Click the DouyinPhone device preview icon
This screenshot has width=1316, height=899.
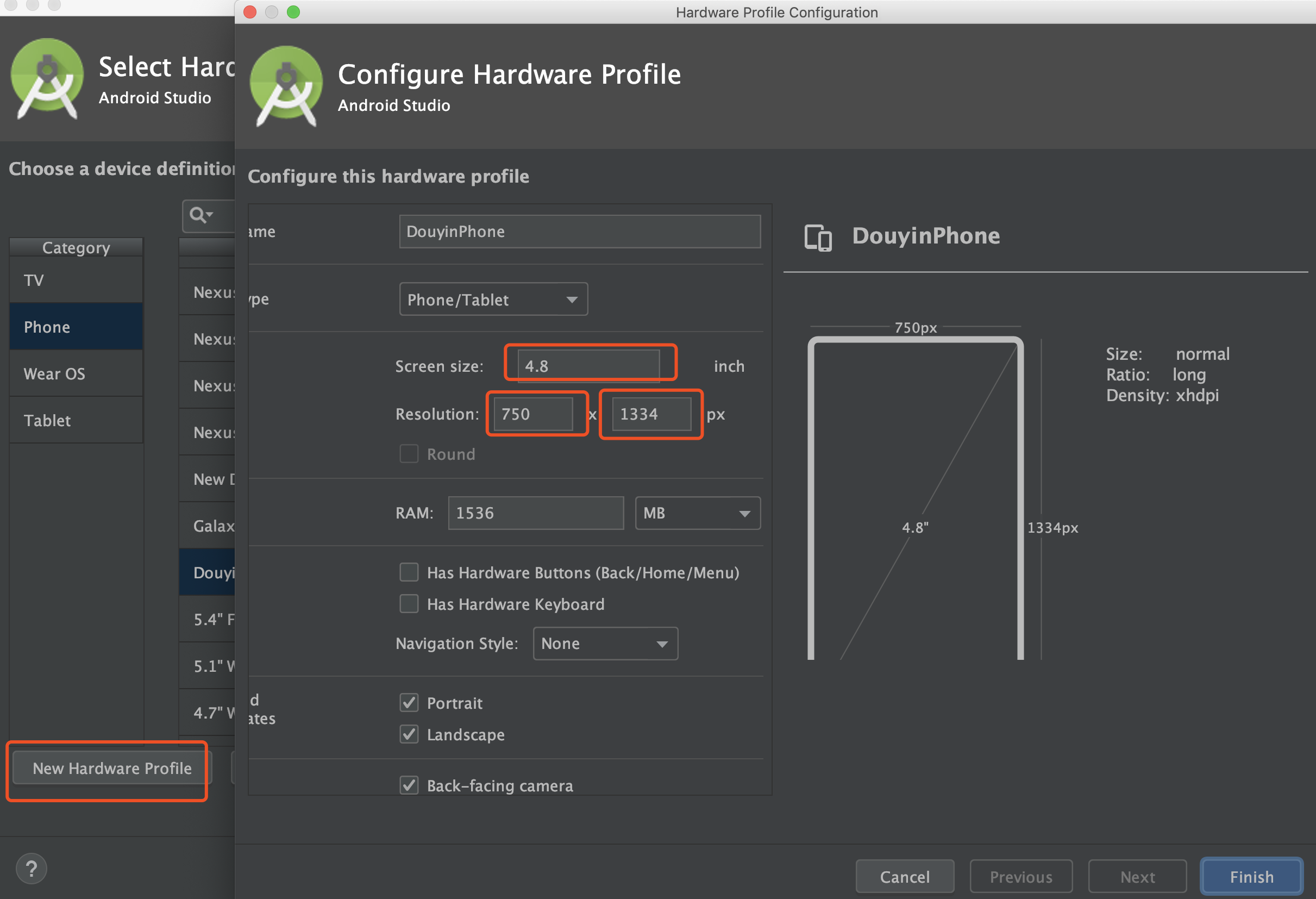coord(818,237)
